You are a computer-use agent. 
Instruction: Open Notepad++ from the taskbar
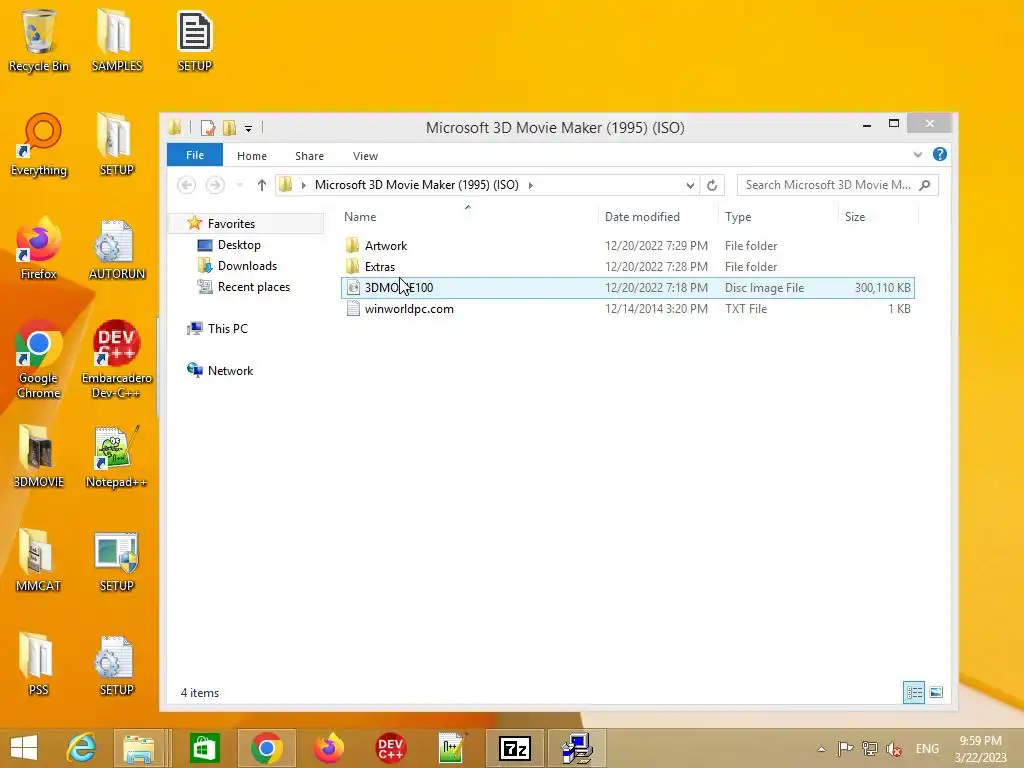point(452,748)
